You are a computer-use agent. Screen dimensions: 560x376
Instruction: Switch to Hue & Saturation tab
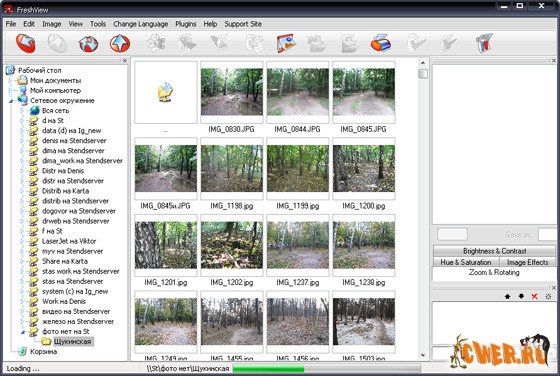pyautogui.click(x=465, y=262)
